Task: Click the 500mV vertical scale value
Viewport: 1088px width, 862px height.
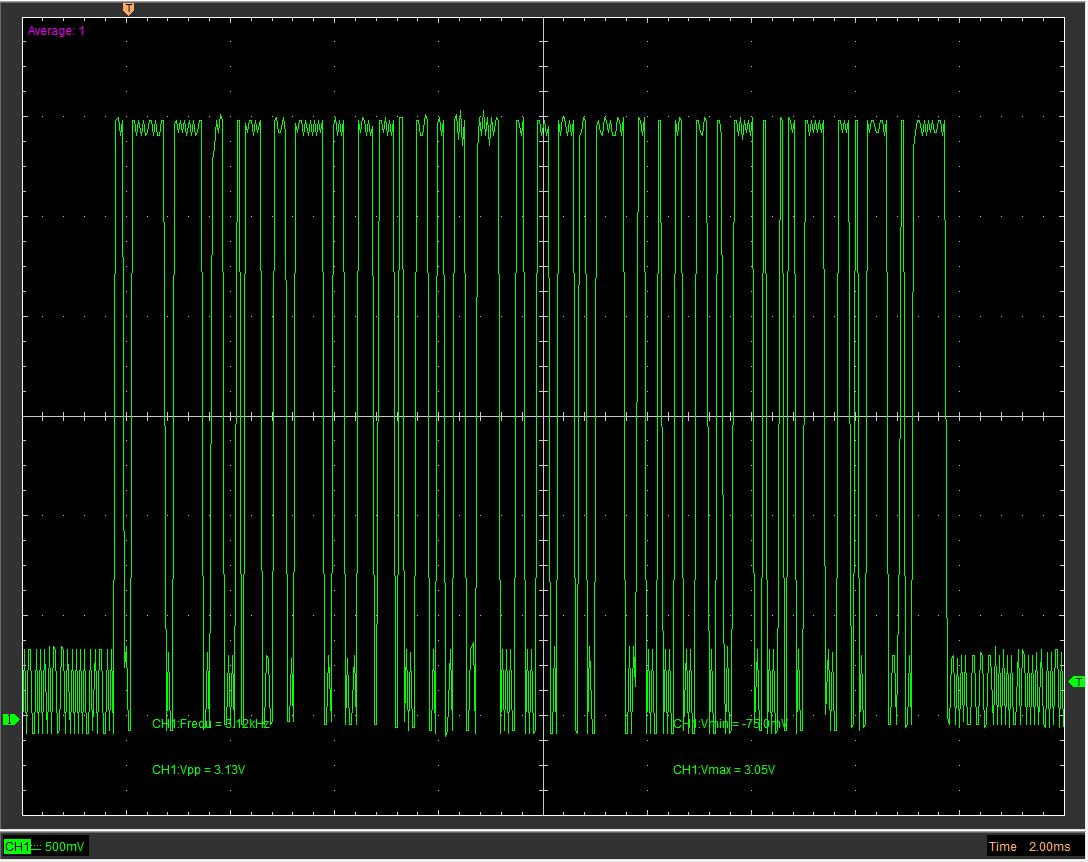Action: tap(65, 846)
